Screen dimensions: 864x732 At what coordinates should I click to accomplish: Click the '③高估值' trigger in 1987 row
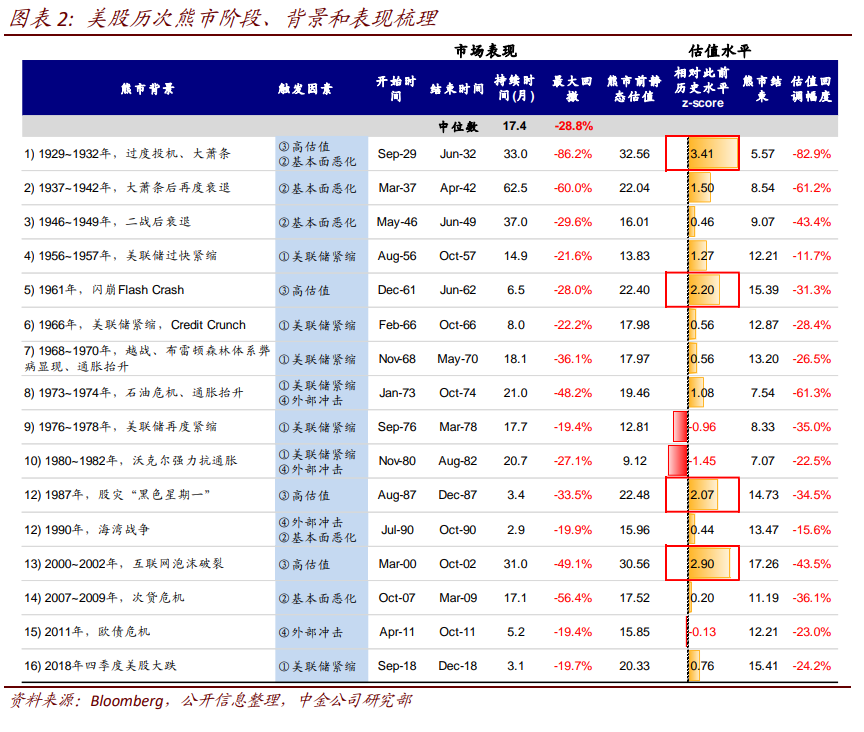pos(304,496)
